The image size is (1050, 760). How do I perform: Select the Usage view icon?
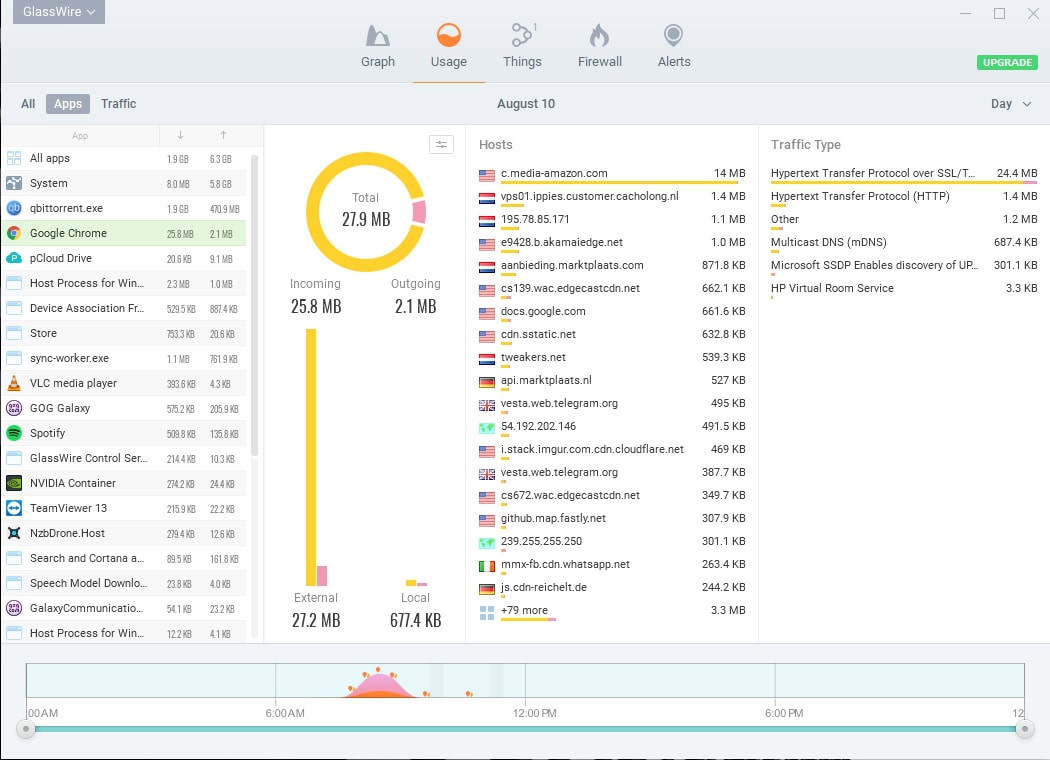448,44
